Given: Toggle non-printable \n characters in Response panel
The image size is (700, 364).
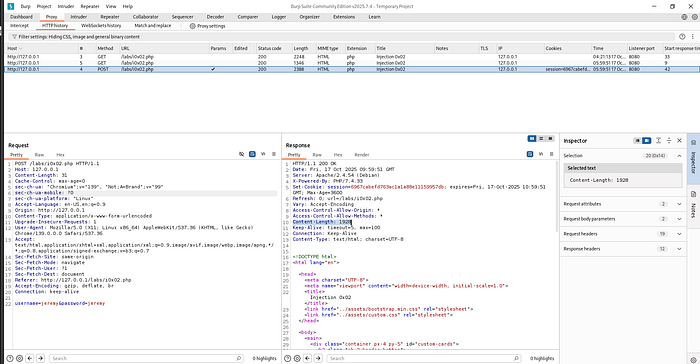Looking at the screenshot, I should (x=541, y=154).
